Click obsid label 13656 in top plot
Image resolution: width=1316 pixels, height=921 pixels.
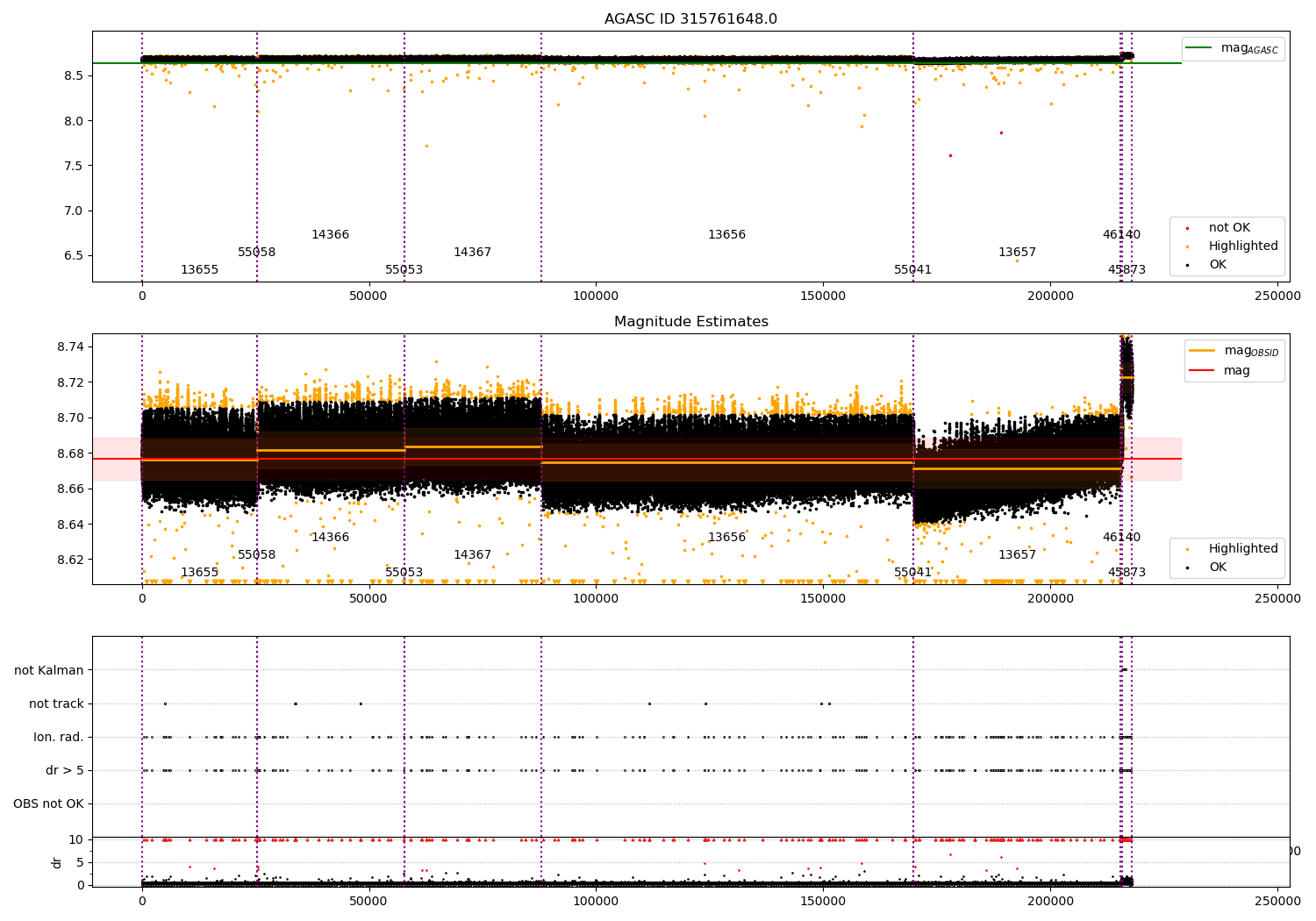pos(726,235)
